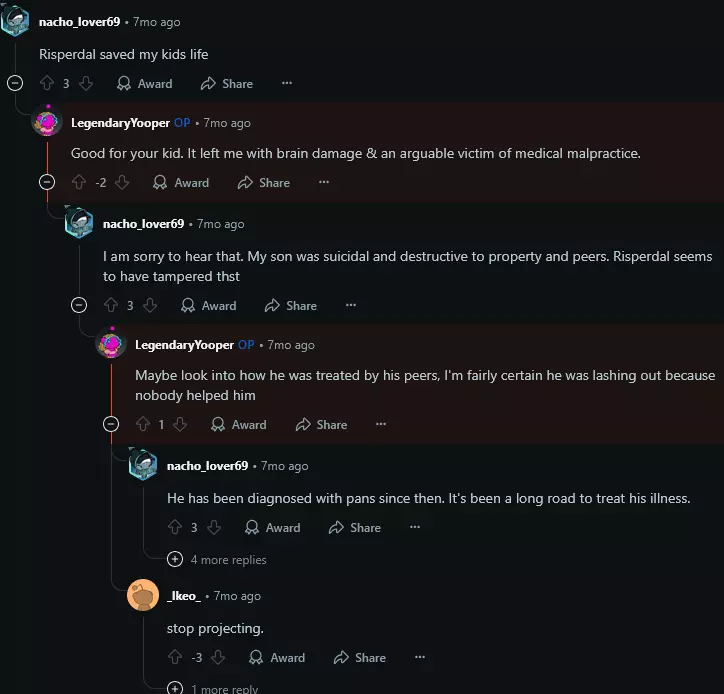This screenshot has width=724, height=694.
Task: Upvote the "diagnosed with pans" comment
Action: (175, 527)
